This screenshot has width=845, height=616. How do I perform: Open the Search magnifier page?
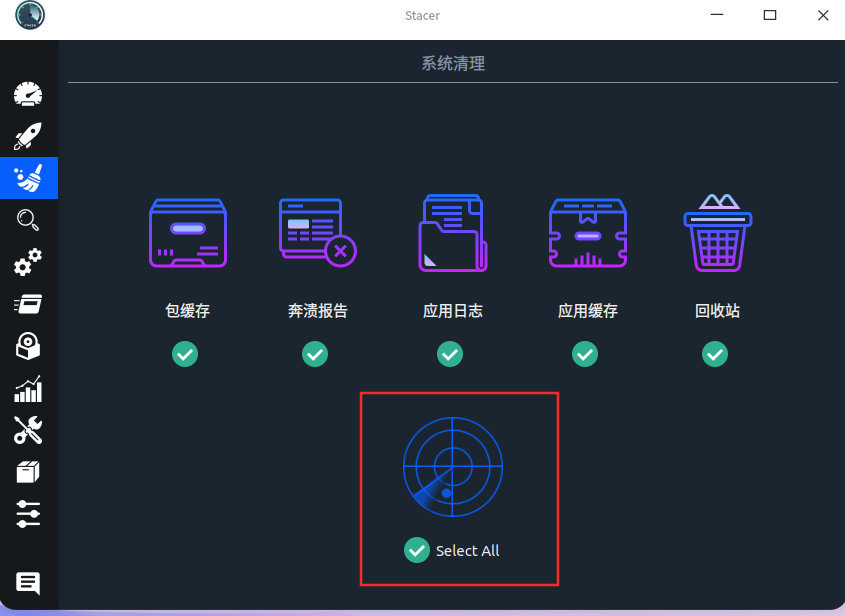point(28,220)
